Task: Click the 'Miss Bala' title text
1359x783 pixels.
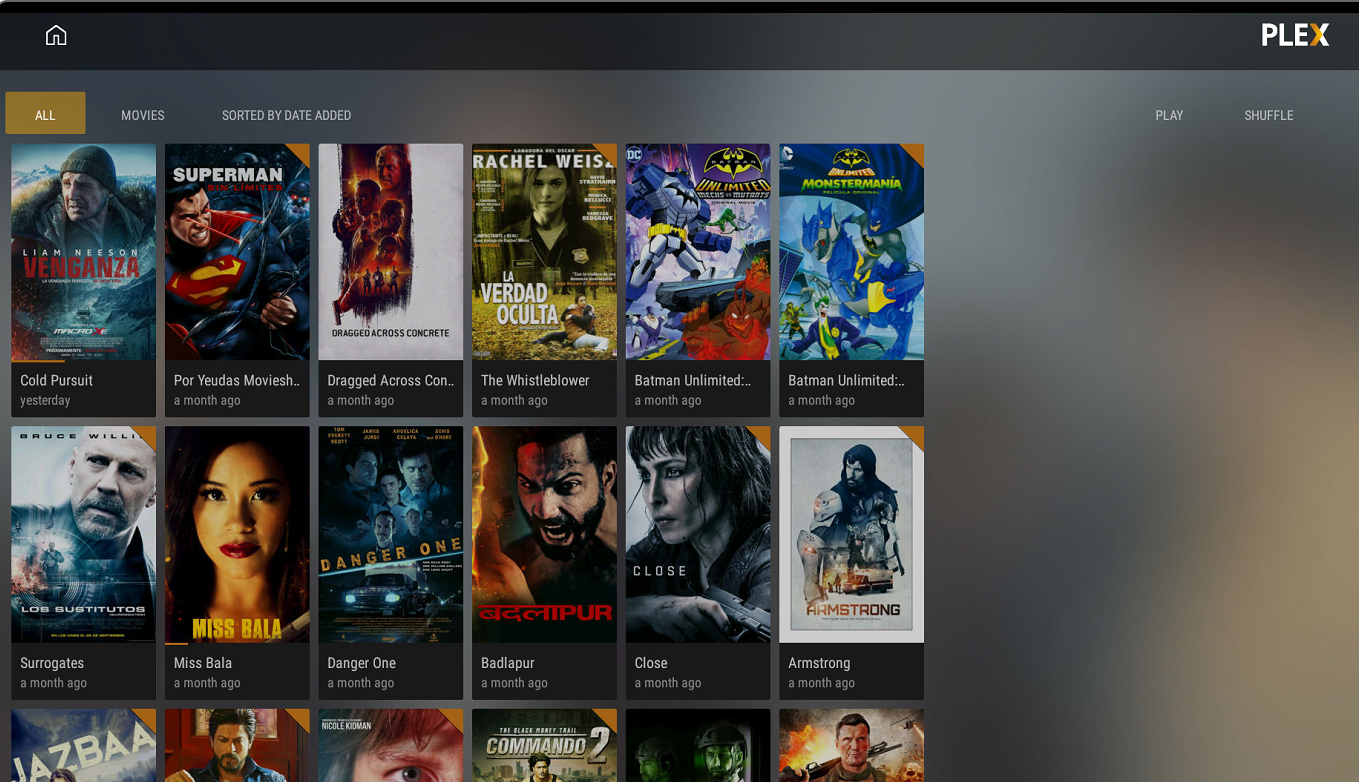Action: click(x=203, y=664)
